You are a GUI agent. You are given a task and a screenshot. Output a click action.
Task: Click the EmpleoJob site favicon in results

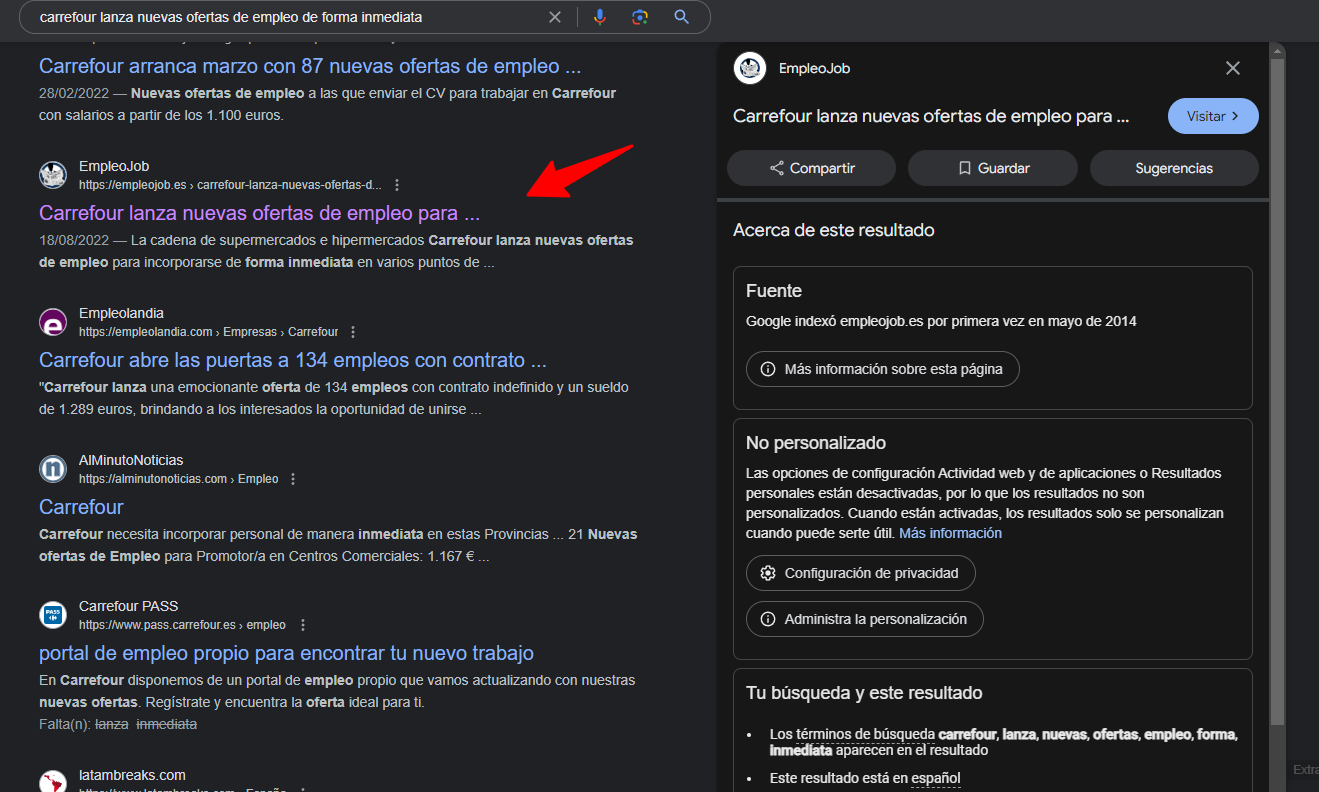[x=53, y=175]
